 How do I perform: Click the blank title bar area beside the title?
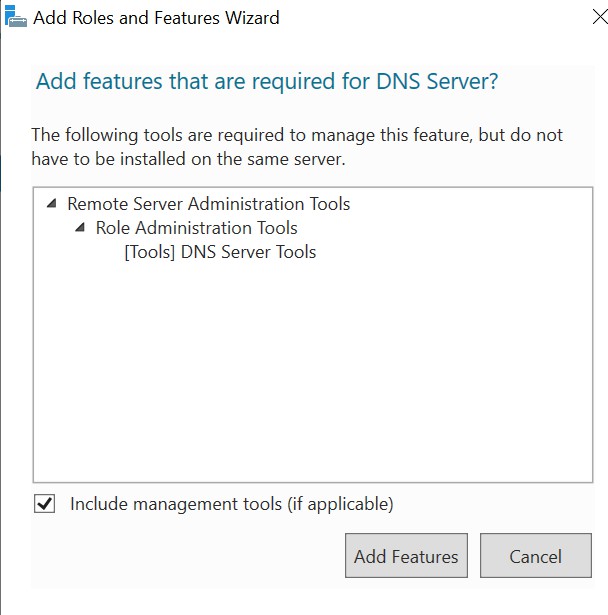pyautogui.click(x=431, y=18)
